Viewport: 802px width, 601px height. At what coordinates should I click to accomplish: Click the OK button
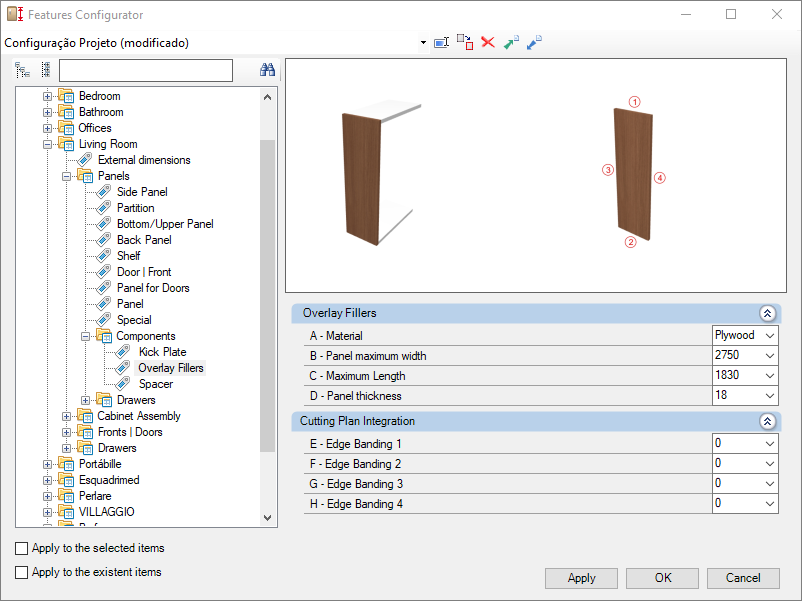662,578
